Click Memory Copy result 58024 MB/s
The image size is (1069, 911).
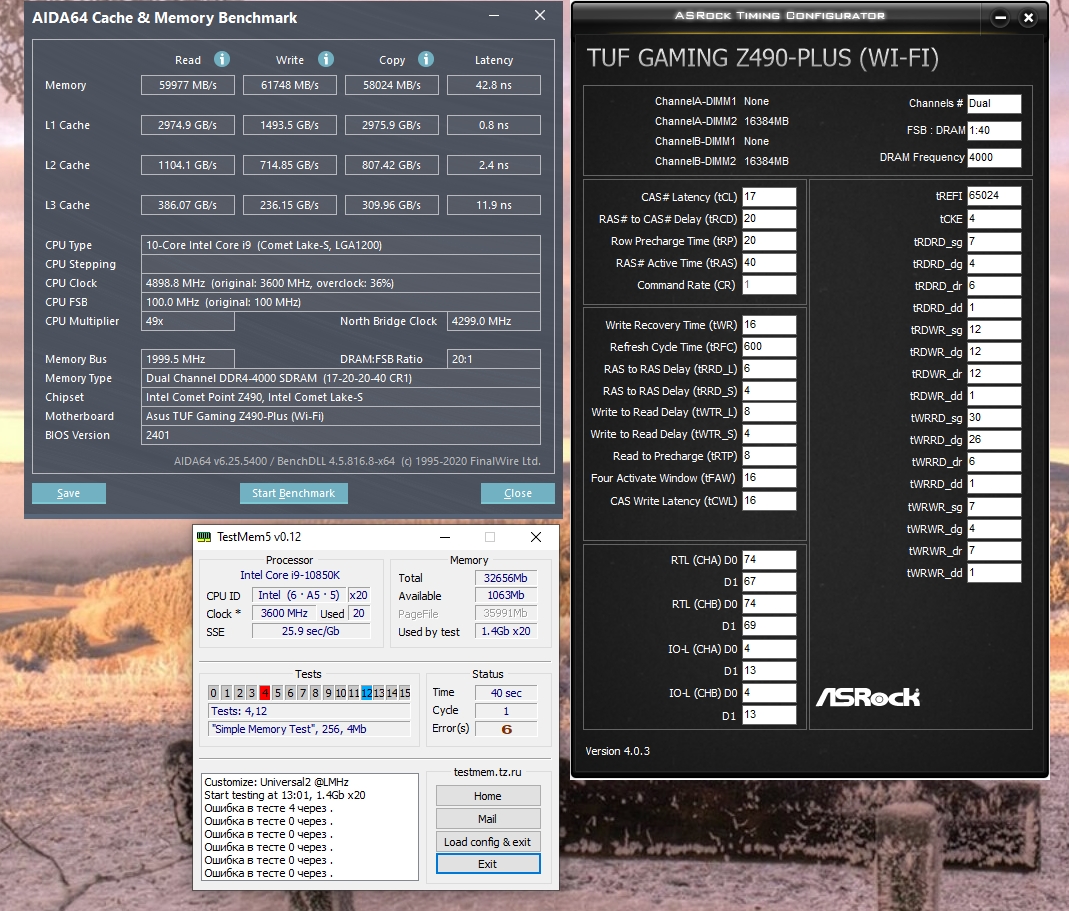click(392, 85)
